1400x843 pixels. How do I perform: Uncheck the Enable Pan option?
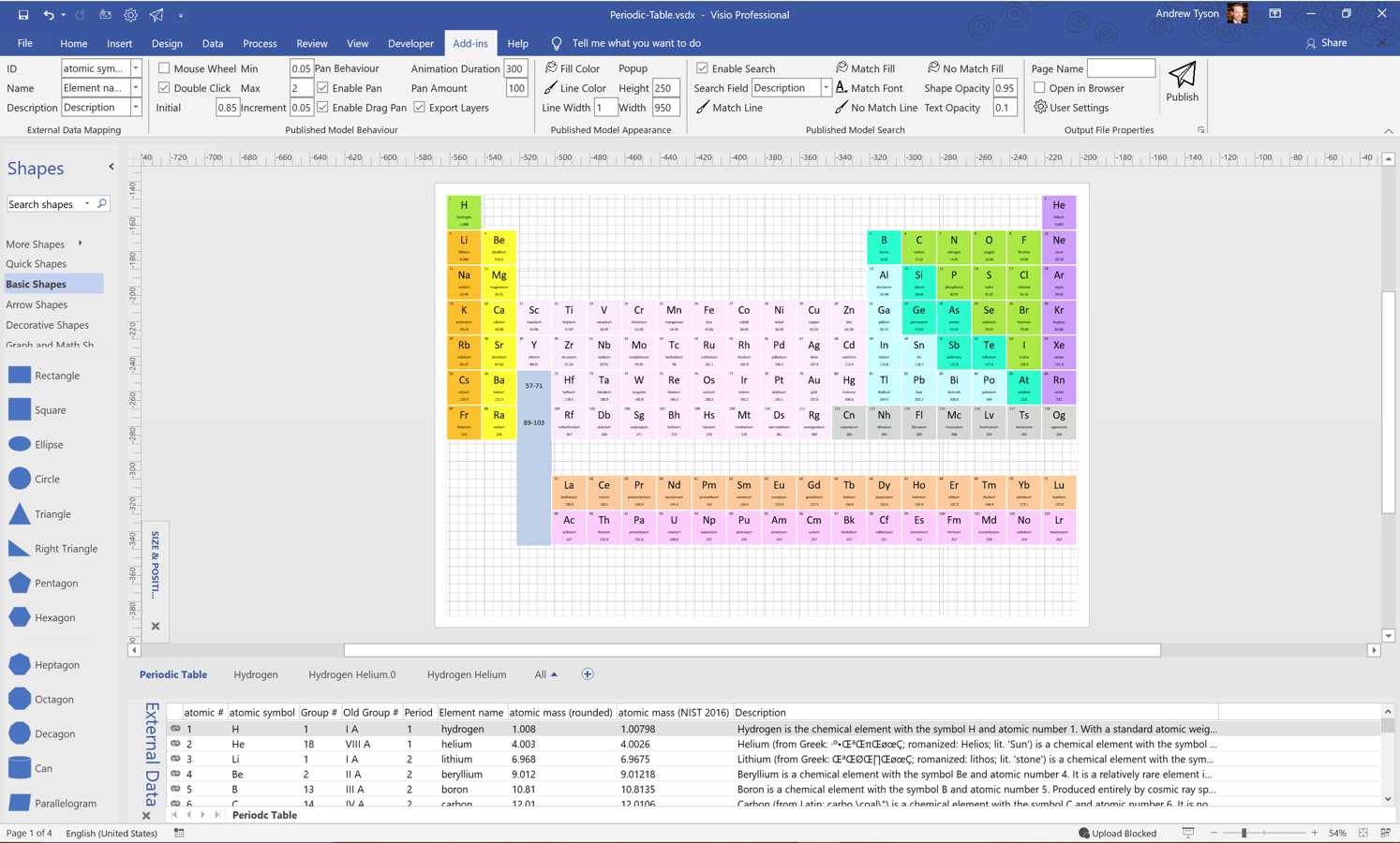[x=322, y=88]
